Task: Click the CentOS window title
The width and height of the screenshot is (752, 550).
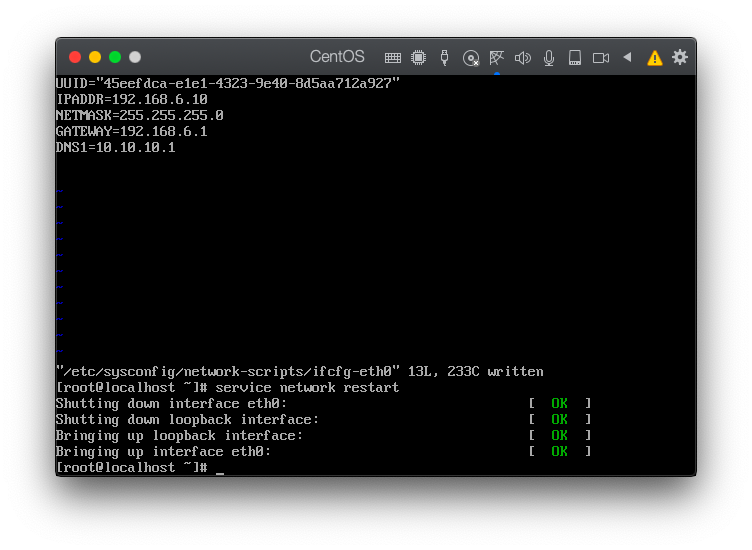Action: point(337,57)
